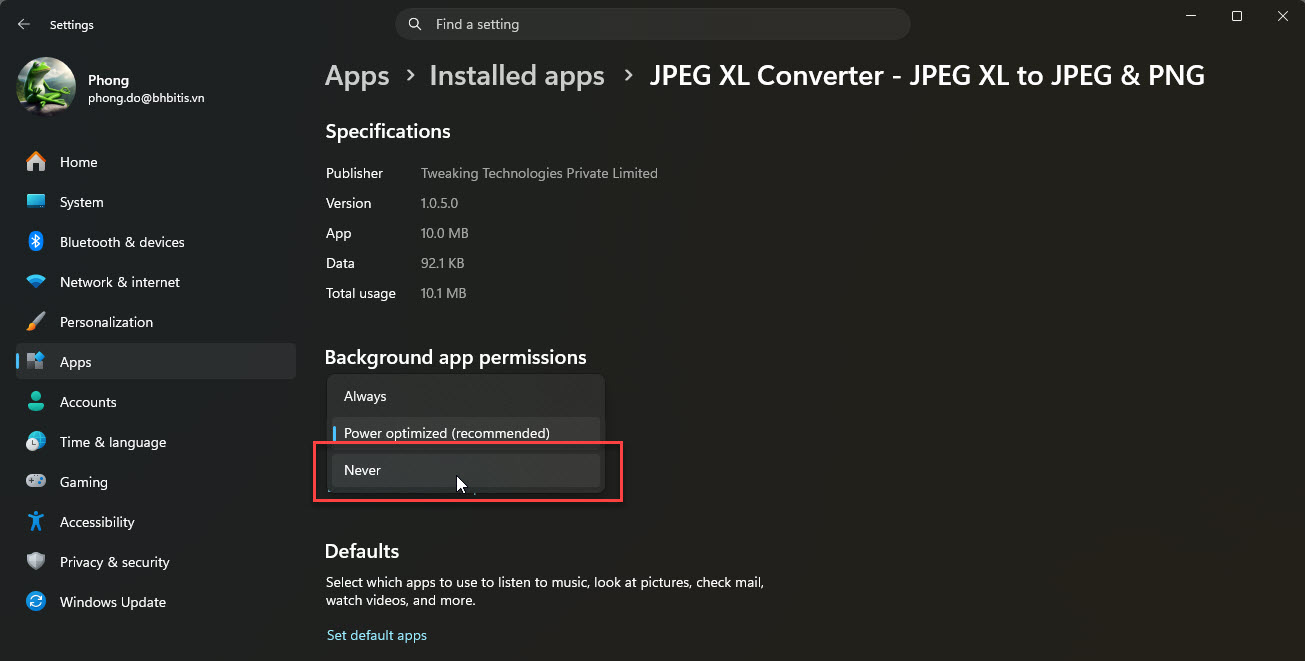Click the back arrow in Settings
Screen dimensions: 1305x661
click(x=24, y=24)
